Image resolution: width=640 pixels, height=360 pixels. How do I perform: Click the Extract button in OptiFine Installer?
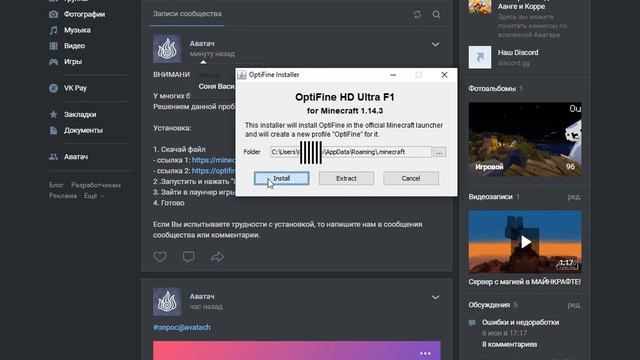[x=346, y=178]
